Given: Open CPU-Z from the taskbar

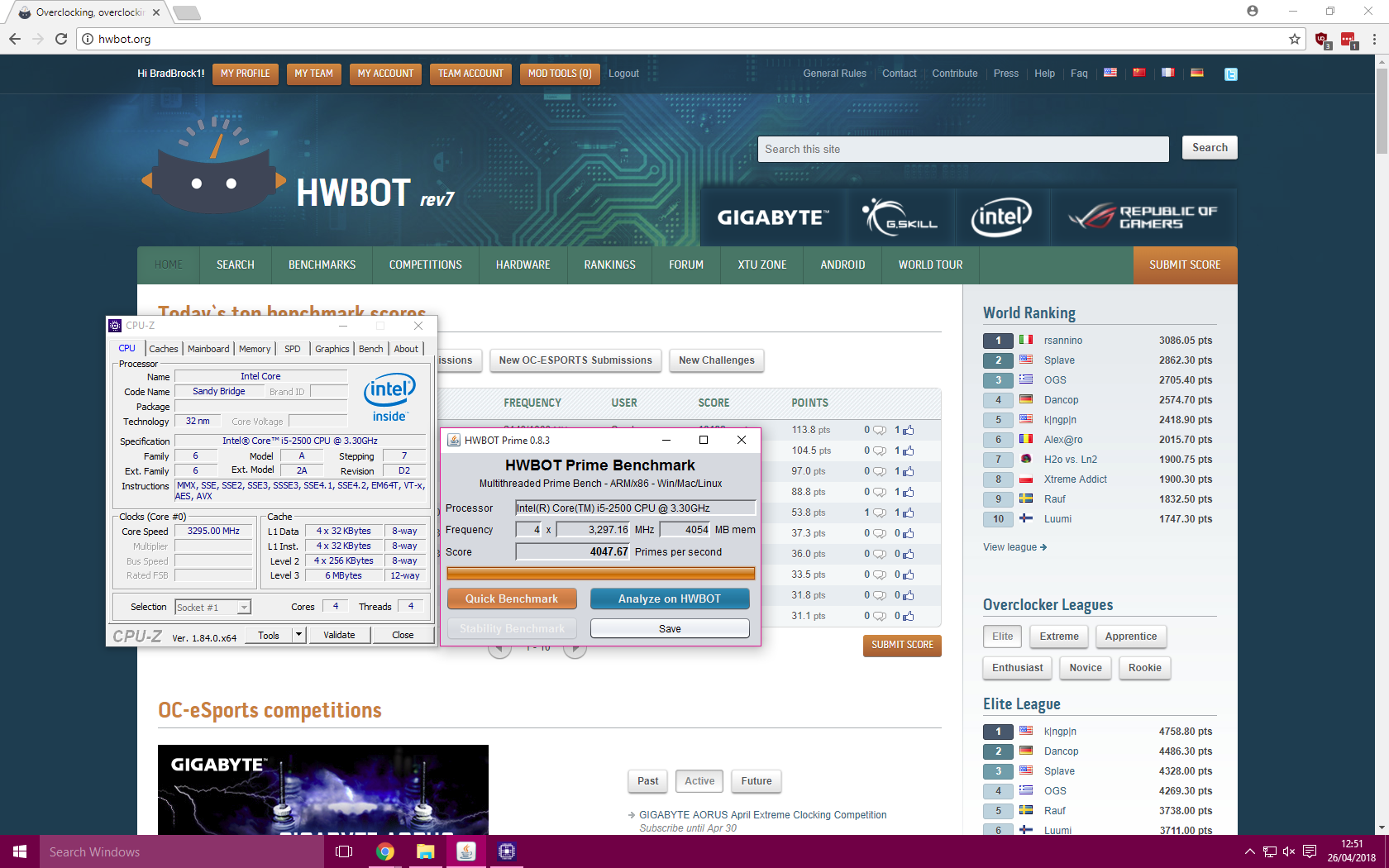Looking at the screenshot, I should (x=507, y=851).
